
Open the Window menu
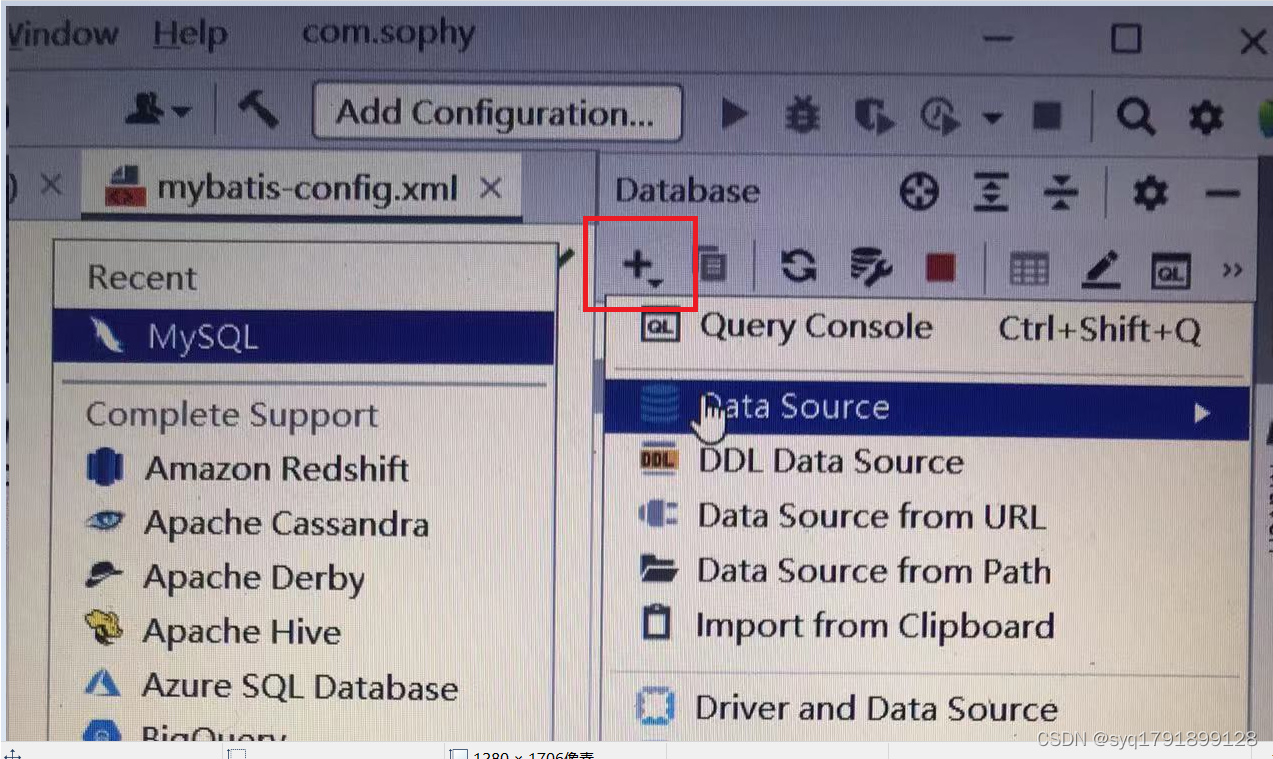coord(63,33)
